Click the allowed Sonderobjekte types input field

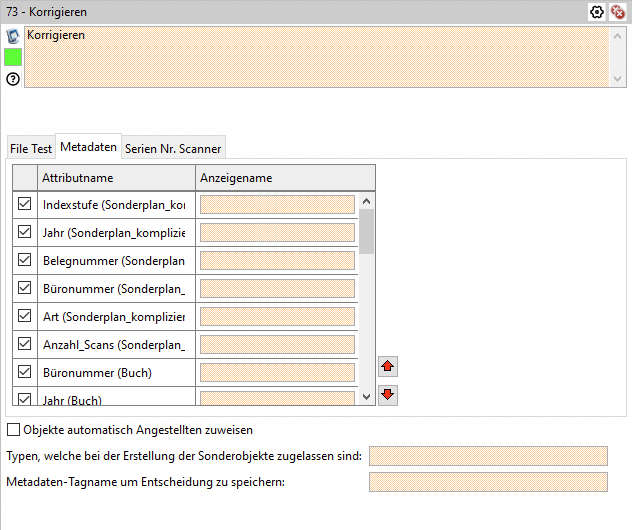pos(488,456)
